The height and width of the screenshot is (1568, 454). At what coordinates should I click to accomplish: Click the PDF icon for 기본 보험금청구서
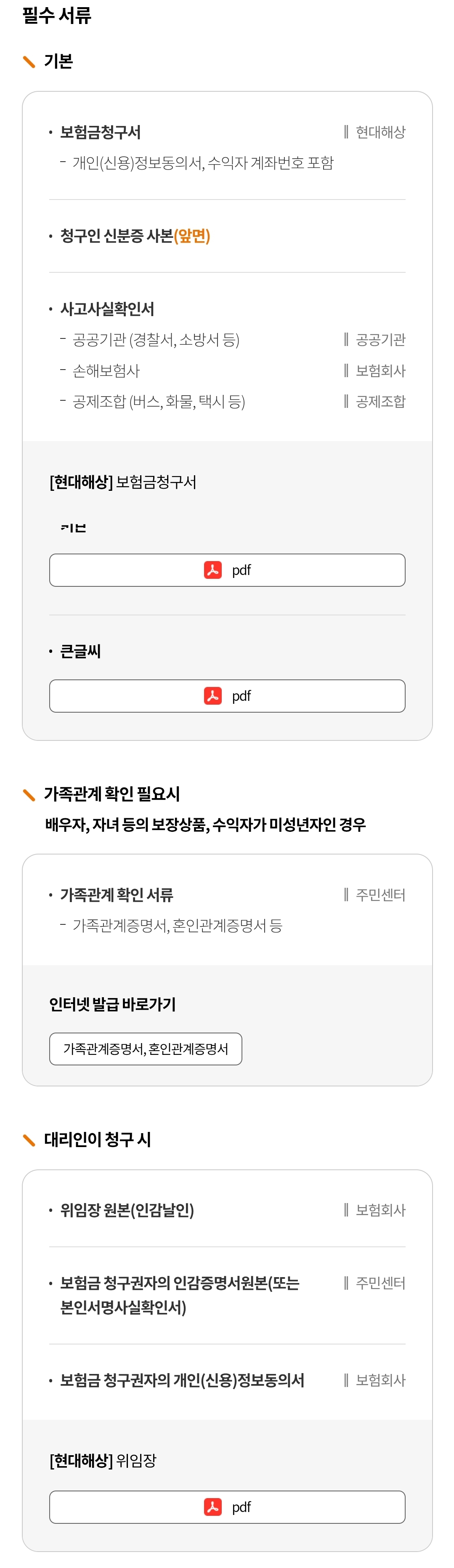coord(213,570)
